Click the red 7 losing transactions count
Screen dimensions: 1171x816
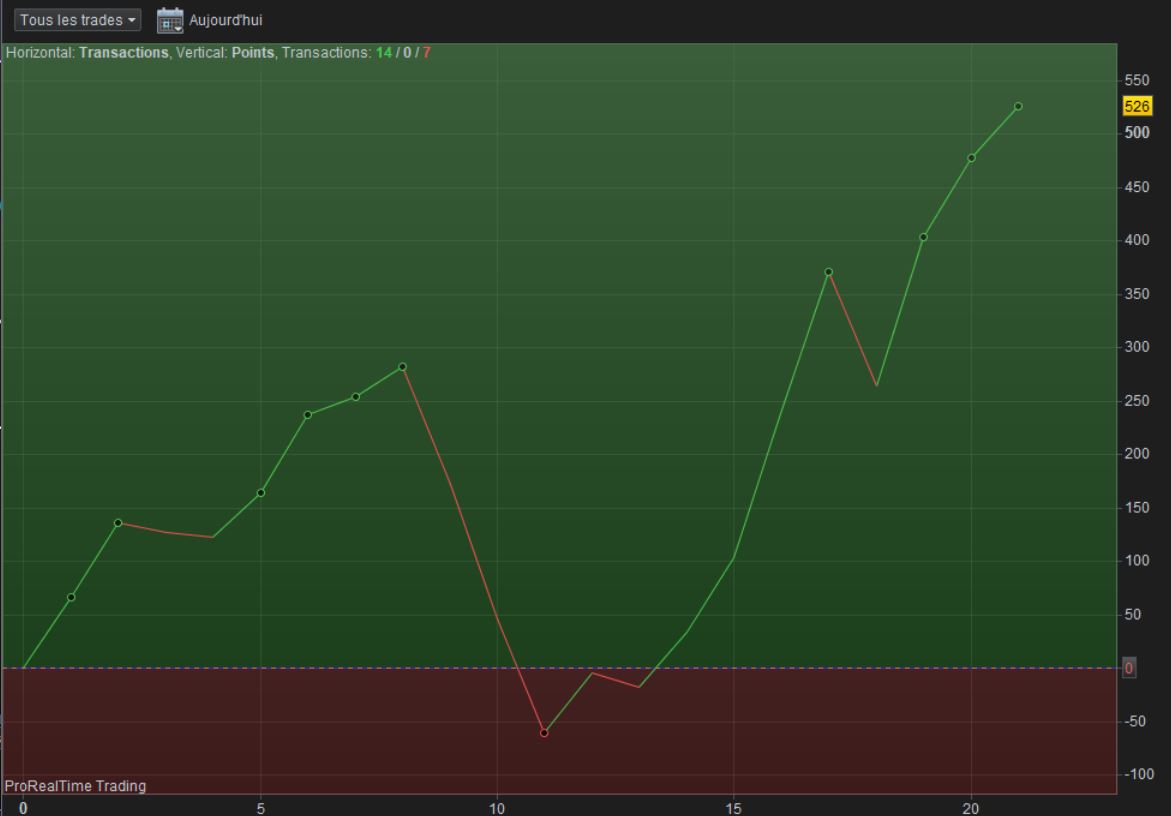tap(426, 53)
